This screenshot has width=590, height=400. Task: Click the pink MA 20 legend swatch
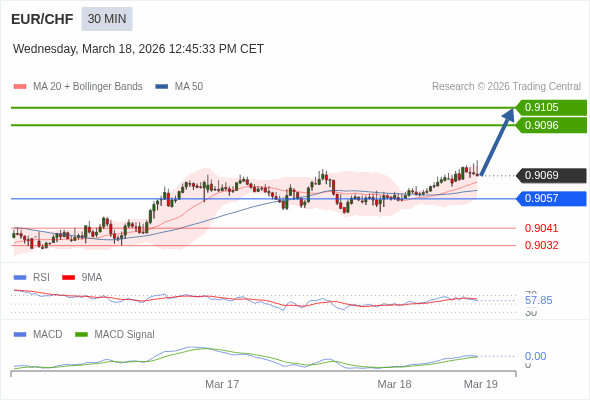pos(20,87)
